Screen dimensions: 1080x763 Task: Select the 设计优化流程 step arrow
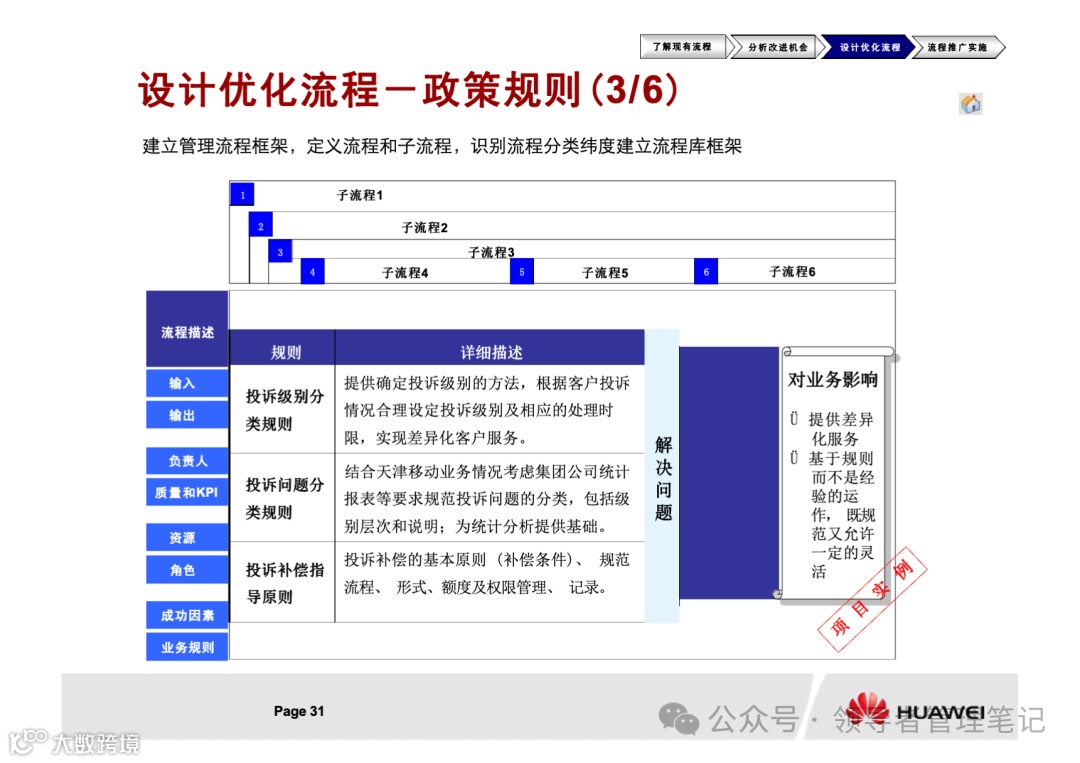[869, 47]
